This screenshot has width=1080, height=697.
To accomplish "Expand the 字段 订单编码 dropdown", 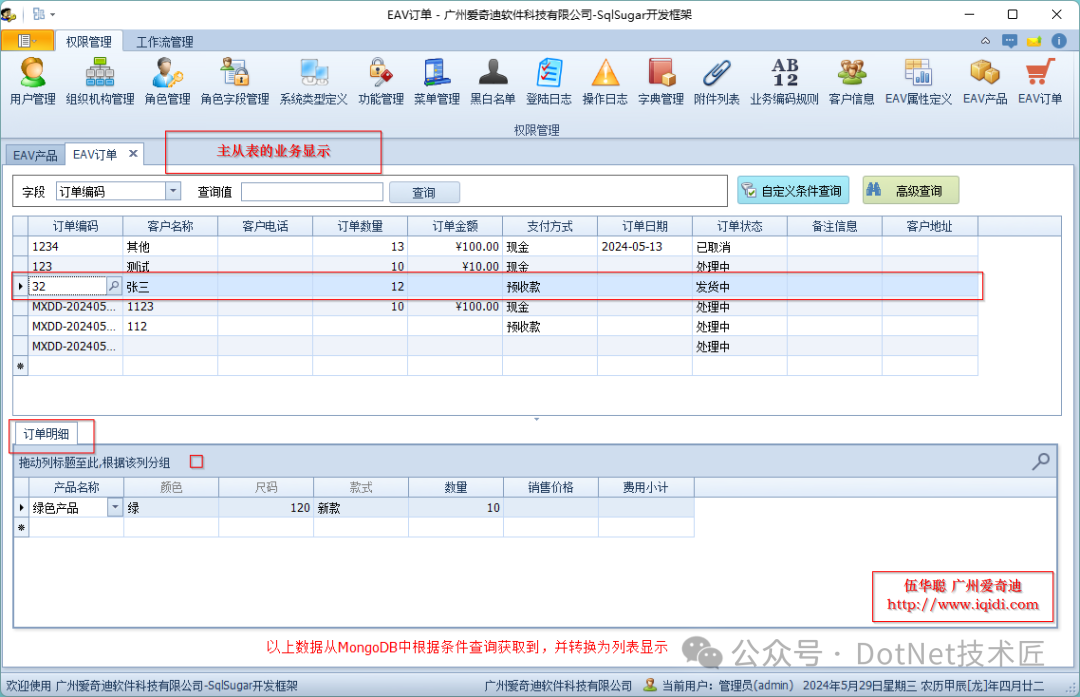I will pyautogui.click(x=173, y=191).
